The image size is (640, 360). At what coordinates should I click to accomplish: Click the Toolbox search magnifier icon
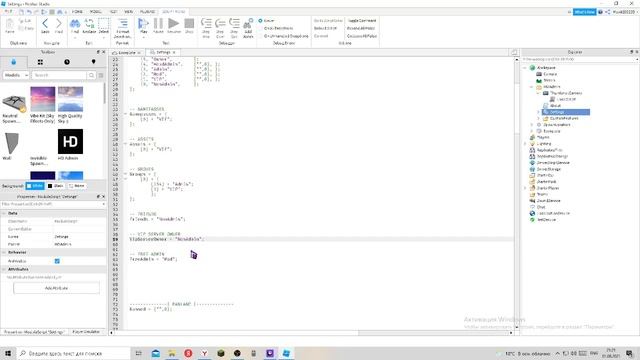click(91, 75)
